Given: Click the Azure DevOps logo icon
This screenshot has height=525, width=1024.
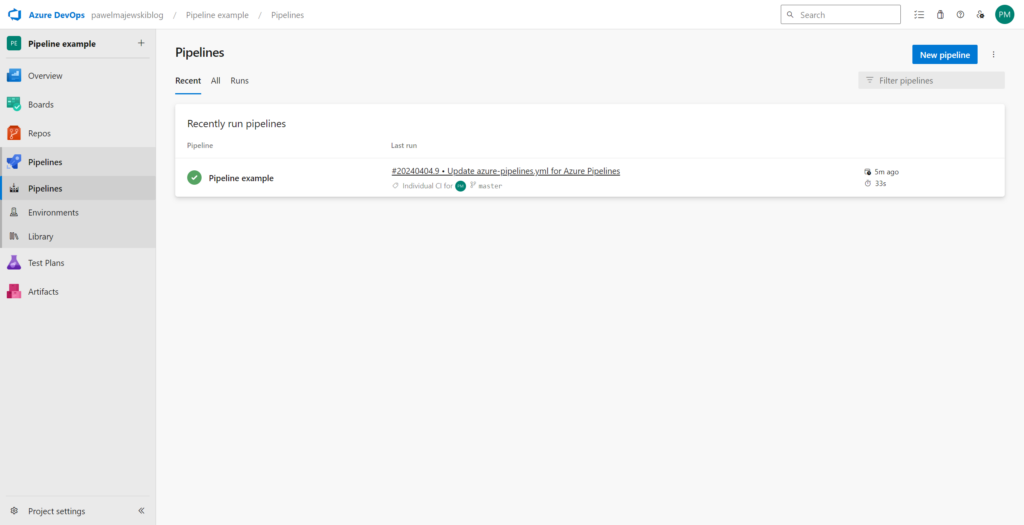Looking at the screenshot, I should [x=14, y=14].
